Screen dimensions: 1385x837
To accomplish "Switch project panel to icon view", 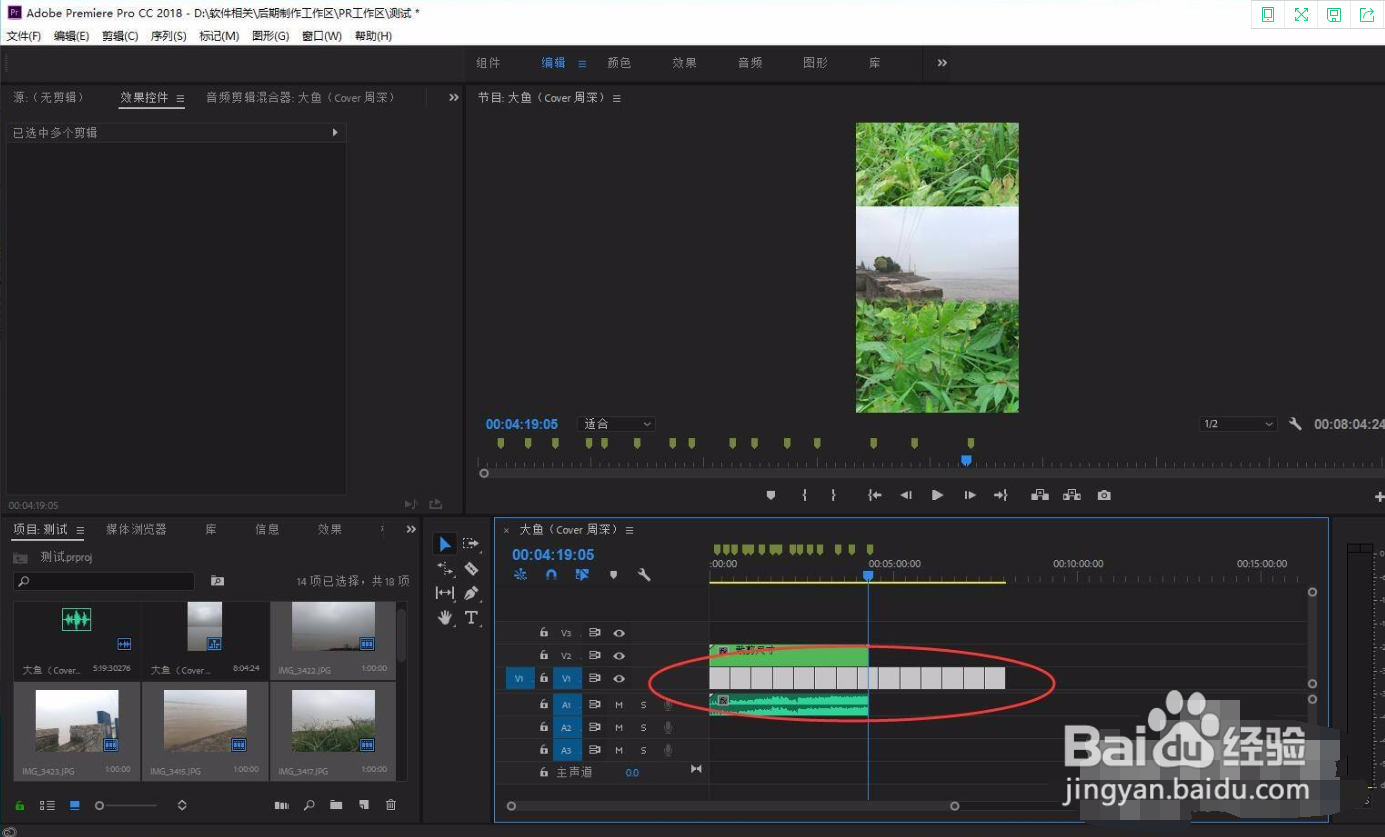I will 75,805.
